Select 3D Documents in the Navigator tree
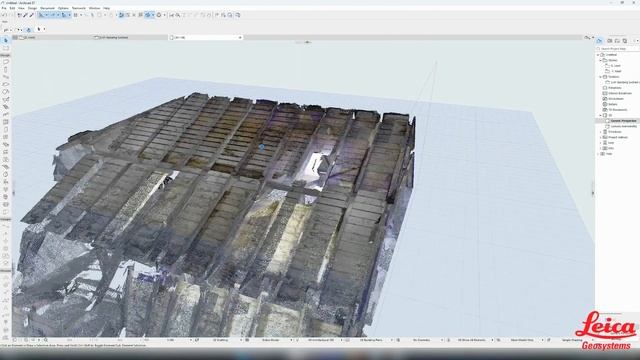The width and height of the screenshot is (640, 360). tap(618, 110)
